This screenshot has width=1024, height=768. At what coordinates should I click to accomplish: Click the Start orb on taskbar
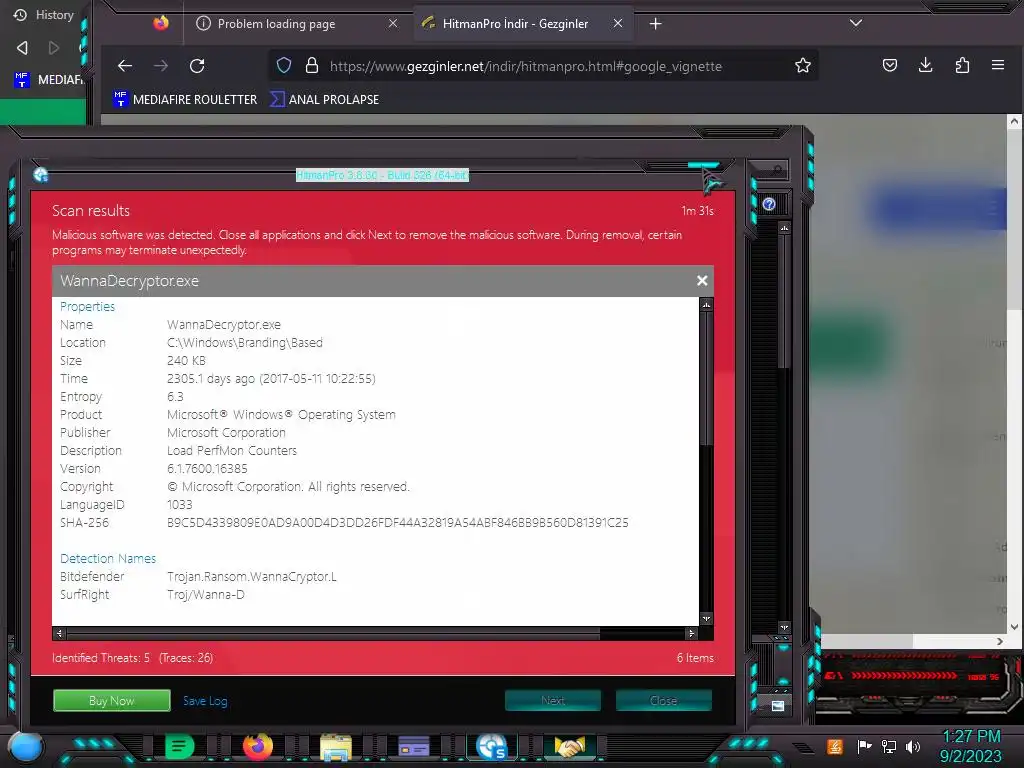coord(25,747)
